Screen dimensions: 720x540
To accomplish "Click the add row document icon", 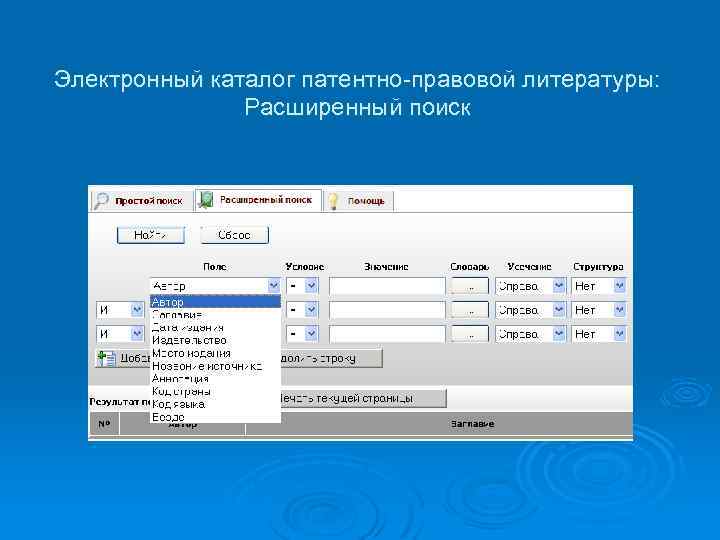I will (107, 359).
